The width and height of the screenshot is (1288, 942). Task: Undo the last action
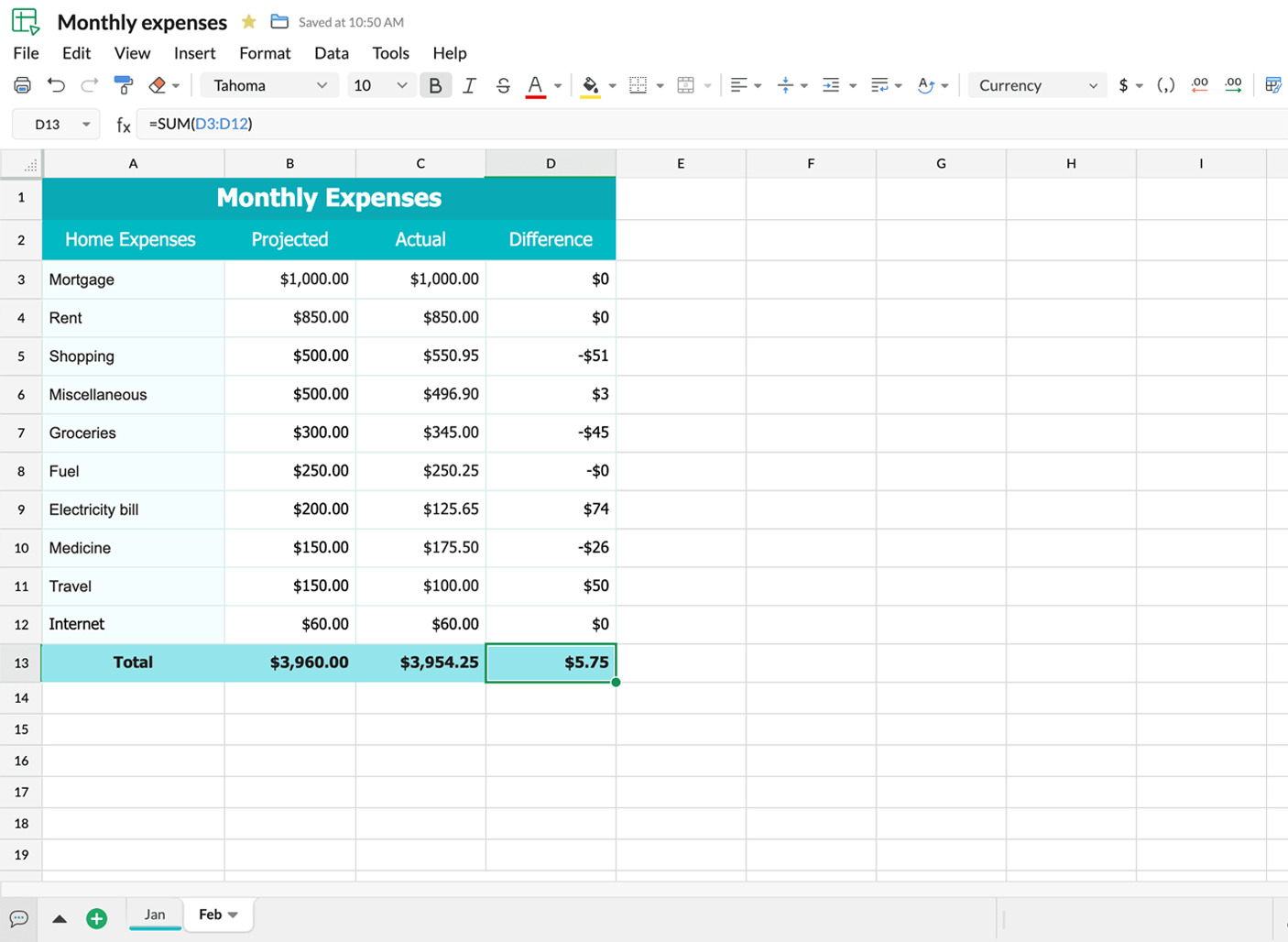pyautogui.click(x=57, y=84)
